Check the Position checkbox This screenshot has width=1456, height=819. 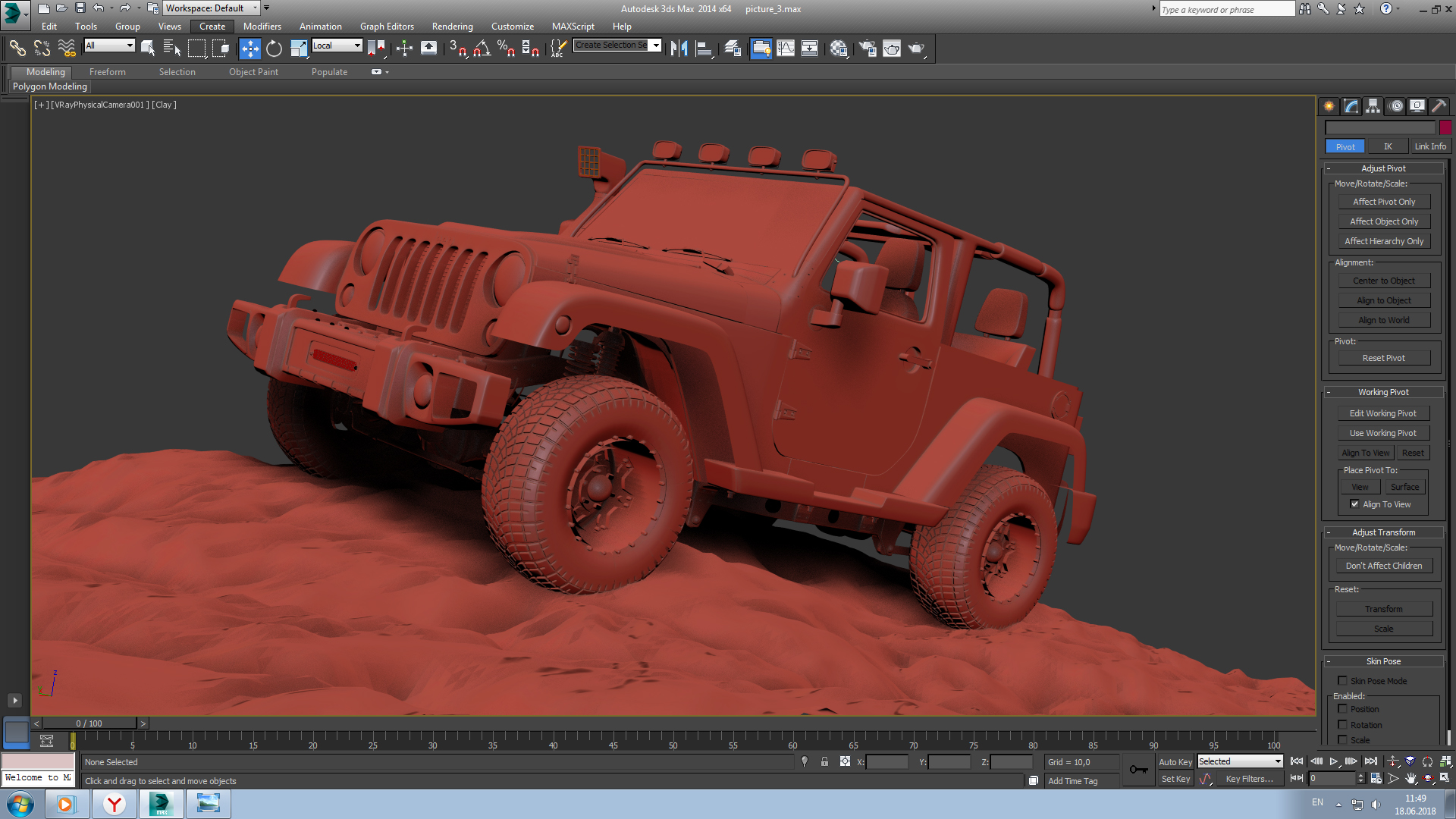pyautogui.click(x=1342, y=709)
